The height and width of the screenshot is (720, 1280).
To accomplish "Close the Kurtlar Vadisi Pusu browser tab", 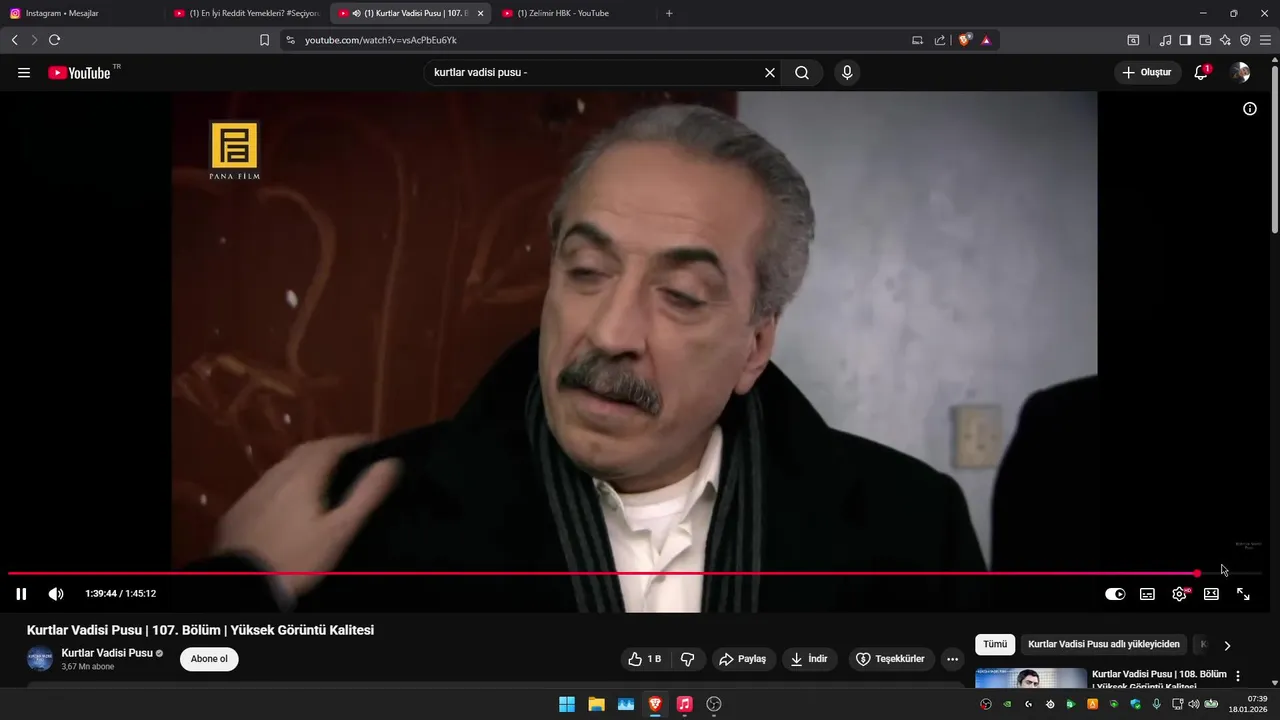I will click(480, 13).
